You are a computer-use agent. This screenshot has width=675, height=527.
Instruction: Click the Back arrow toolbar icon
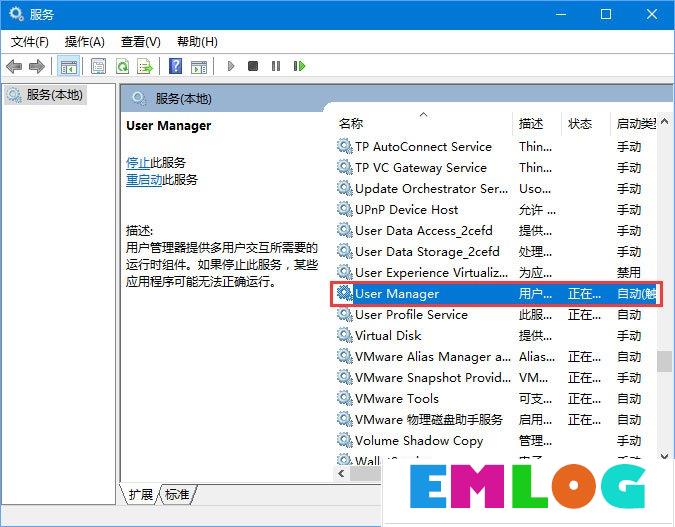tap(15, 66)
